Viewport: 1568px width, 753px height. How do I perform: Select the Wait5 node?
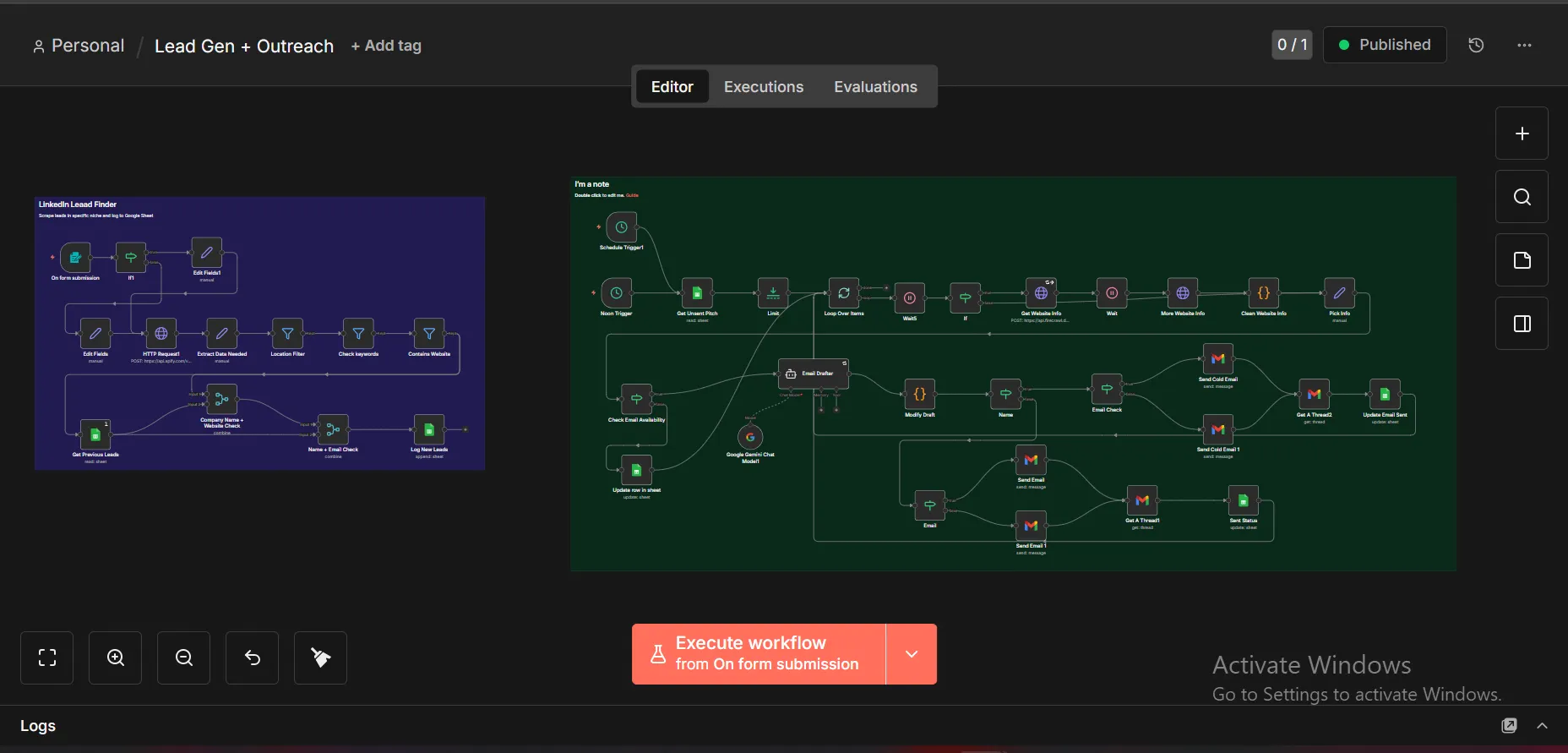tap(910, 297)
